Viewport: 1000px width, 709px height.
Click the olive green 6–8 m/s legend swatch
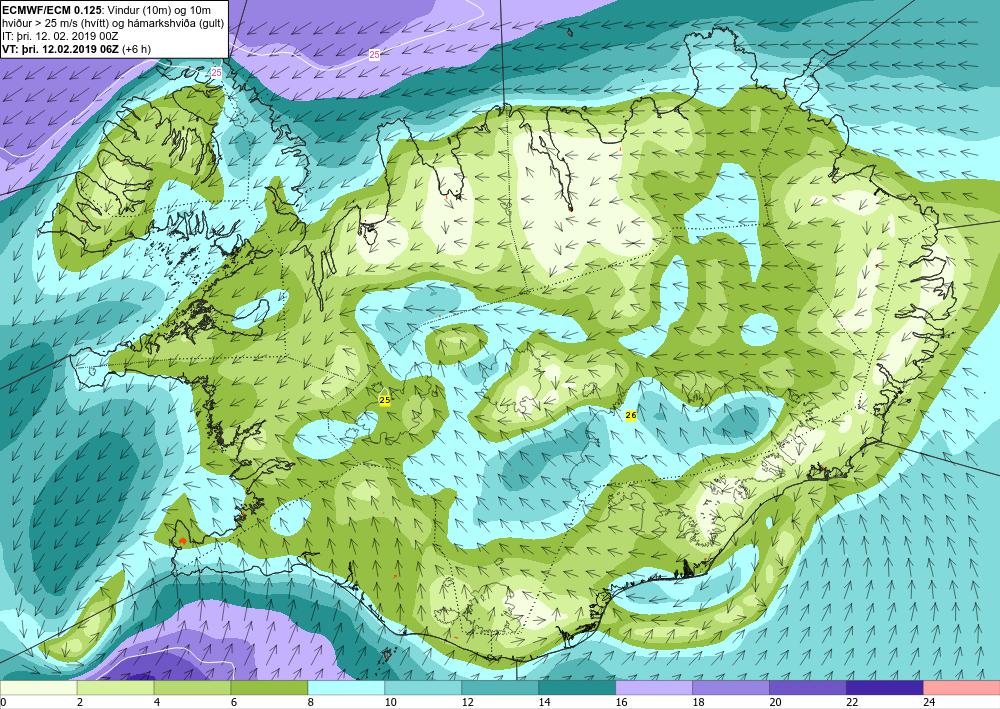pos(269,688)
